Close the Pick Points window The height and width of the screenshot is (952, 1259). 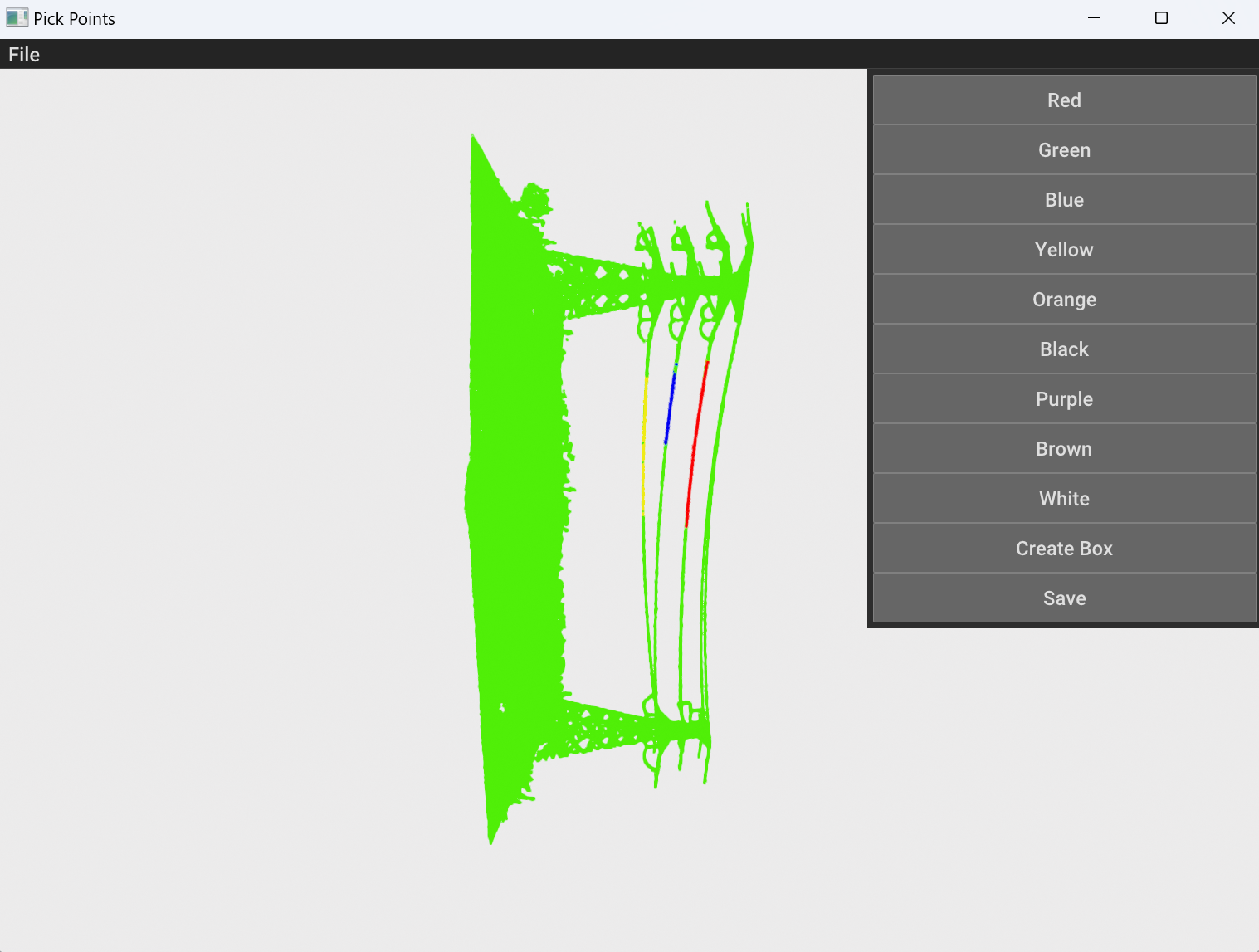click(1228, 18)
